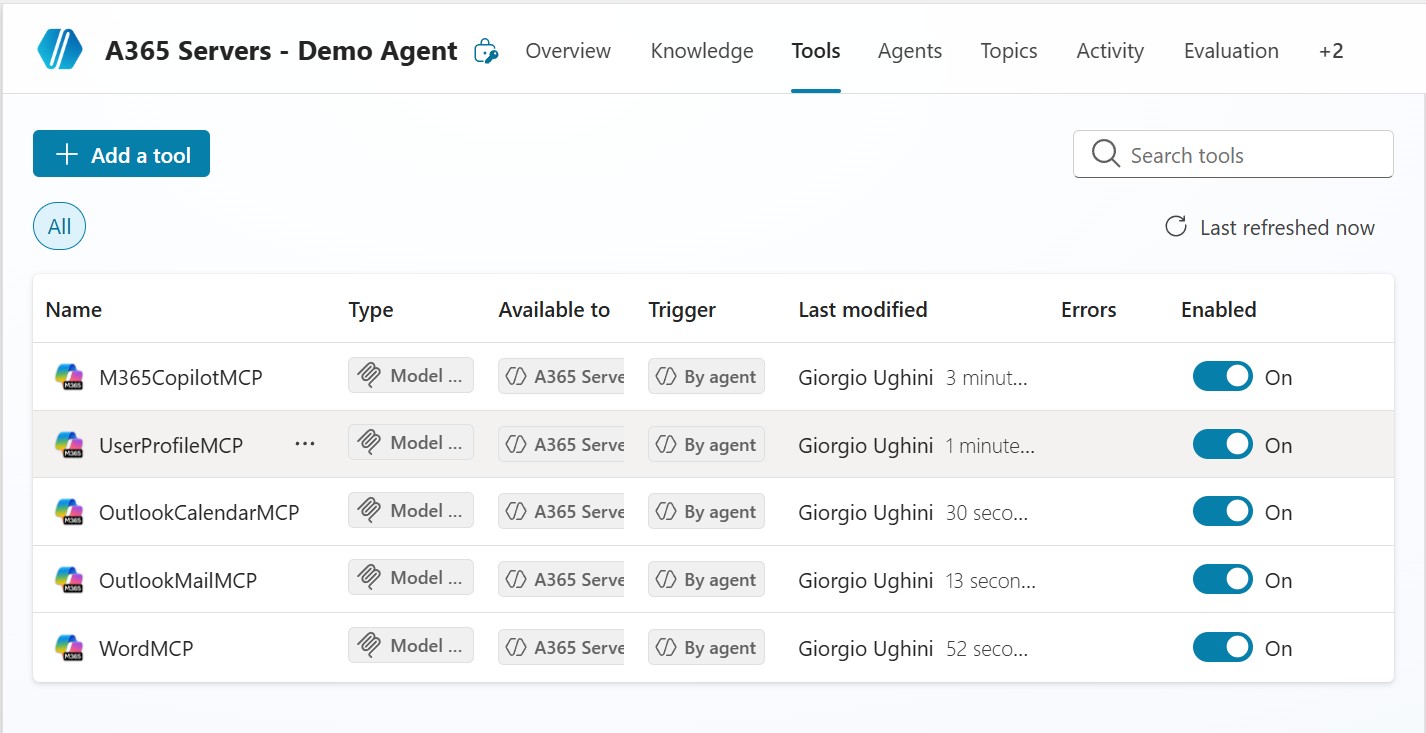Click the Add a tool button
This screenshot has width=1426, height=733.
coord(121,154)
